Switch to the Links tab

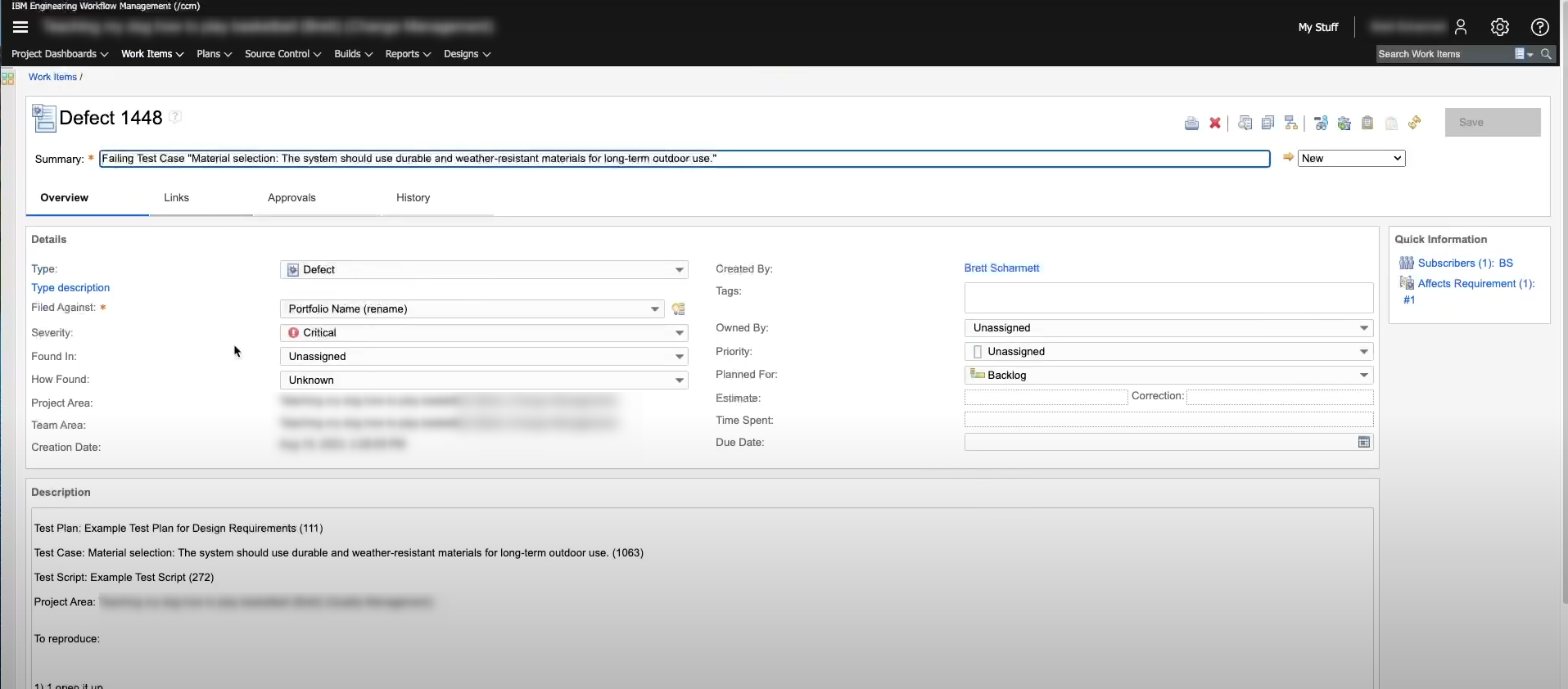(x=176, y=198)
